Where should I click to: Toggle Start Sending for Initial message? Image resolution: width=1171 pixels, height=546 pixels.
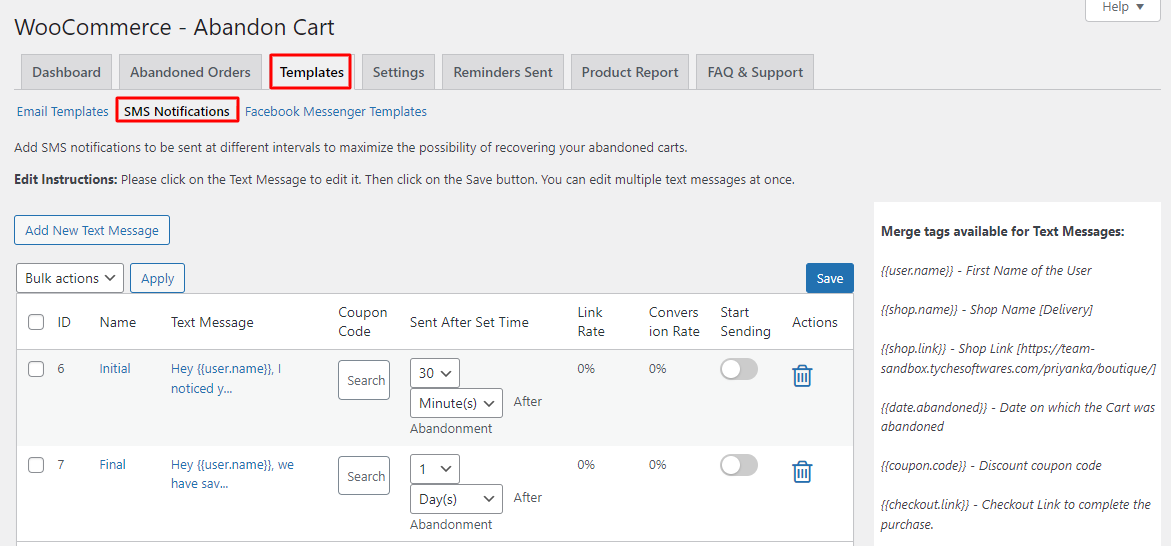739,370
